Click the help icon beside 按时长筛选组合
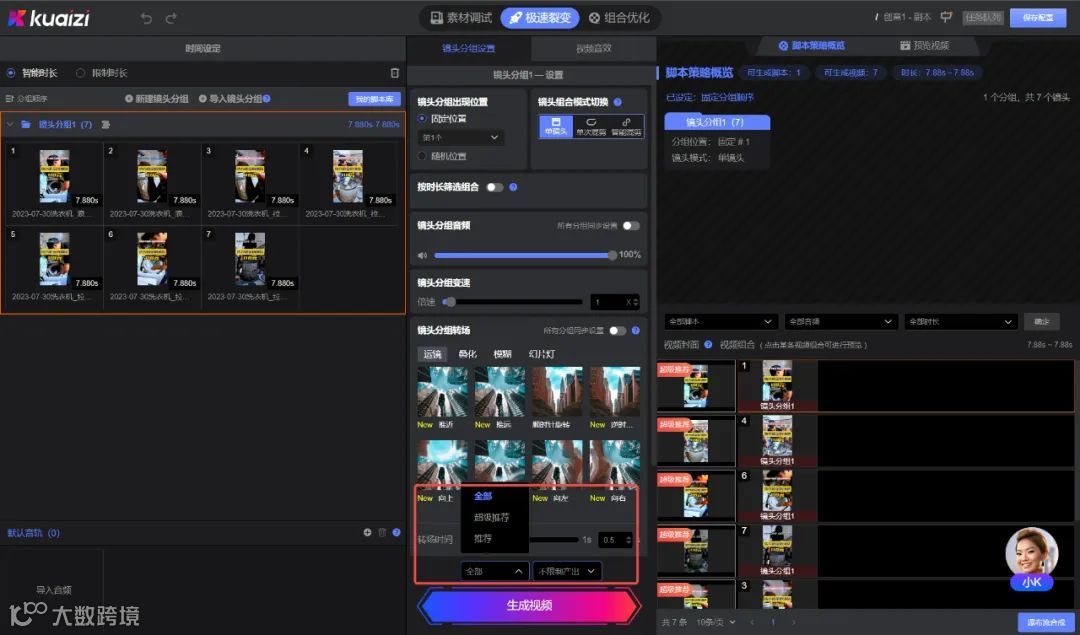The image size is (1080, 635). click(x=513, y=187)
